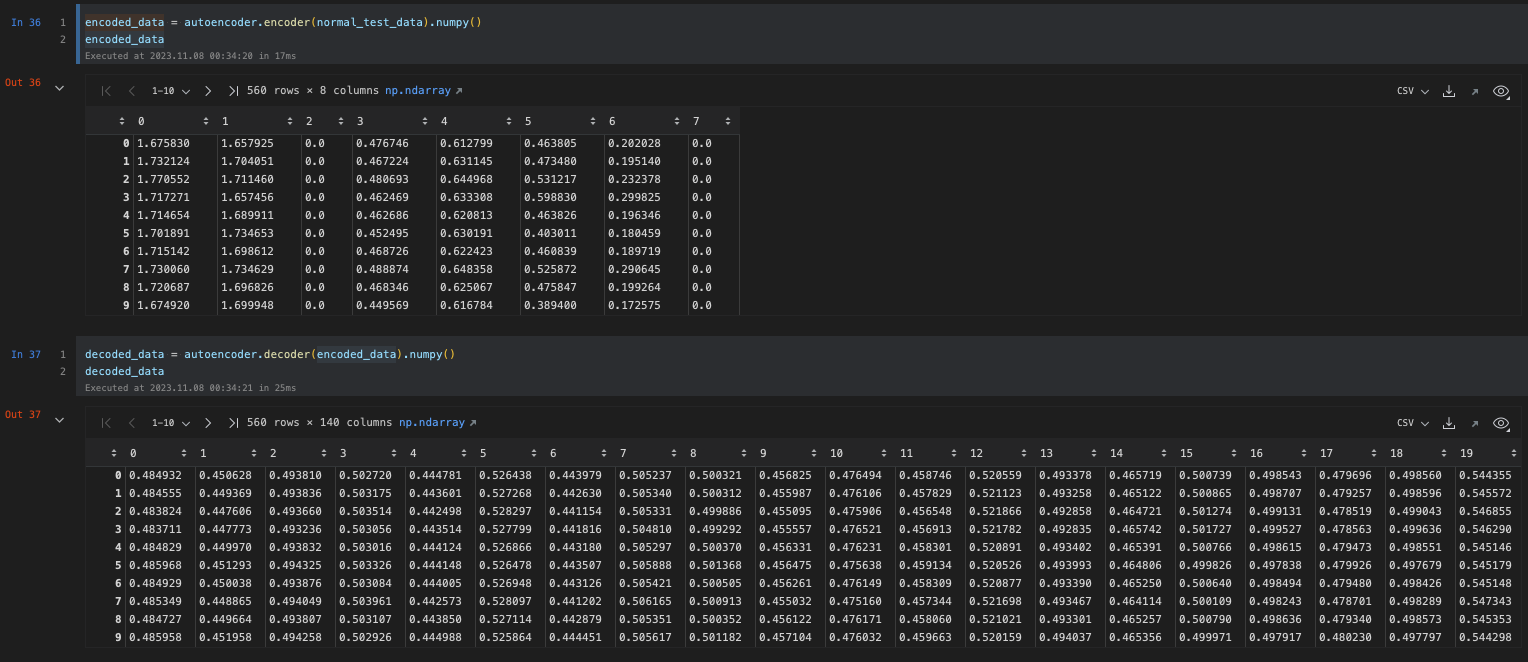Screen dimensions: 1528x662
Task: Collapse the Out 37 output chevron
Action: 59,420
